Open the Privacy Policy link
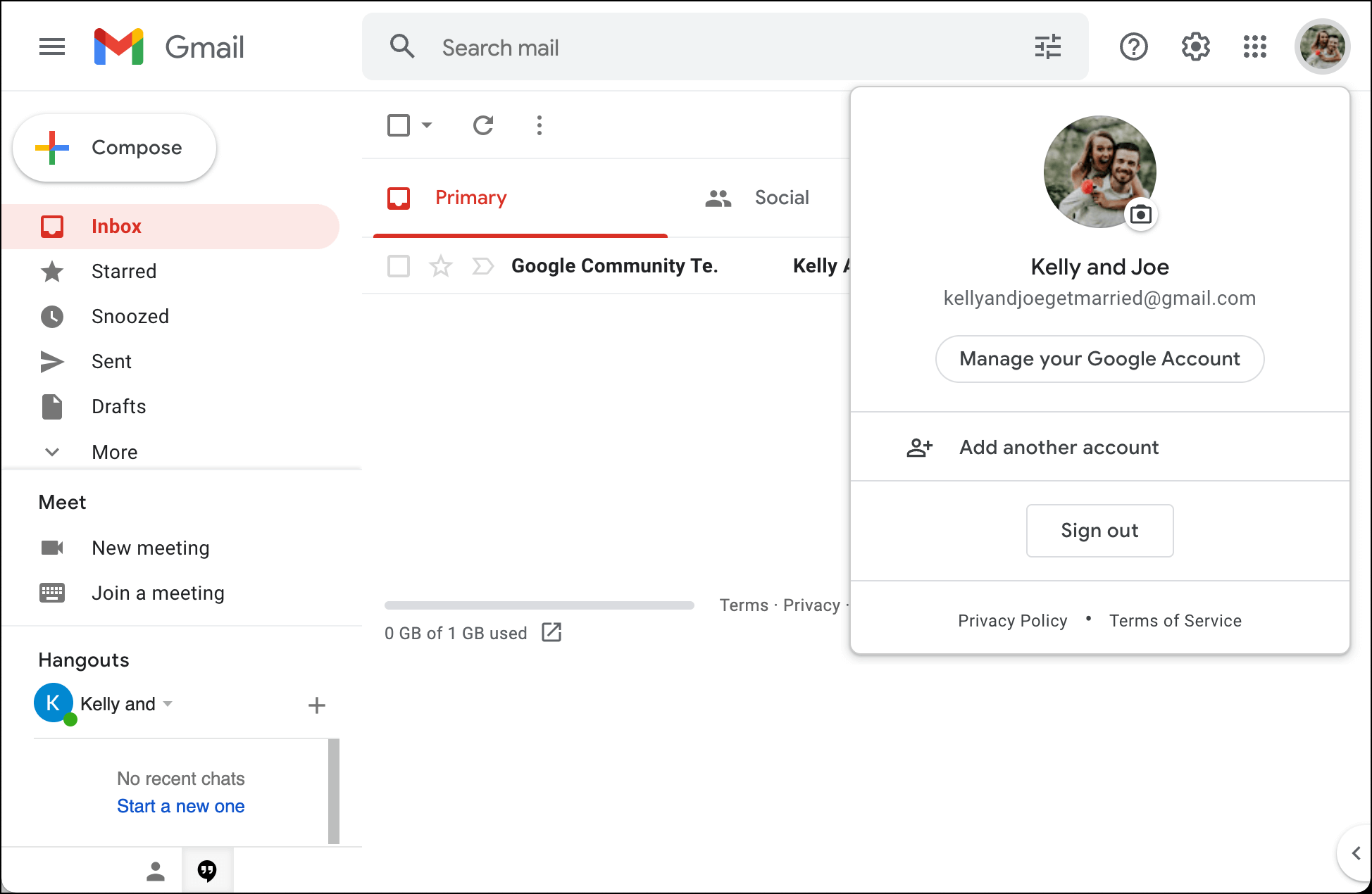This screenshot has height=894, width=1372. tap(1012, 620)
